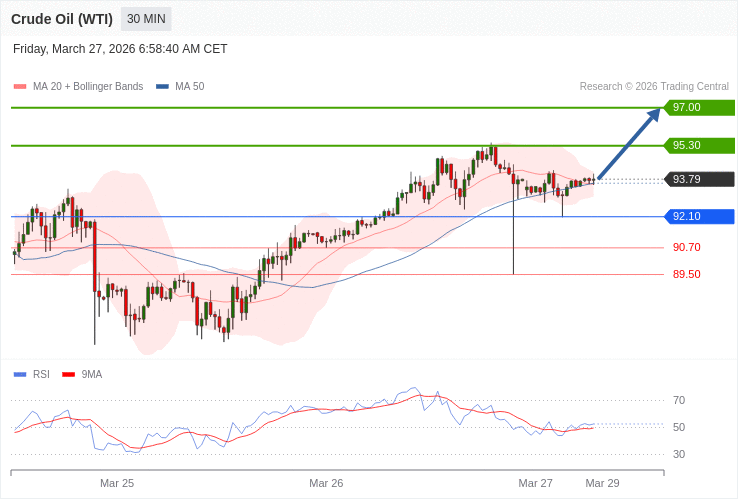Click the Crude Oil (WTI) title

[62, 19]
